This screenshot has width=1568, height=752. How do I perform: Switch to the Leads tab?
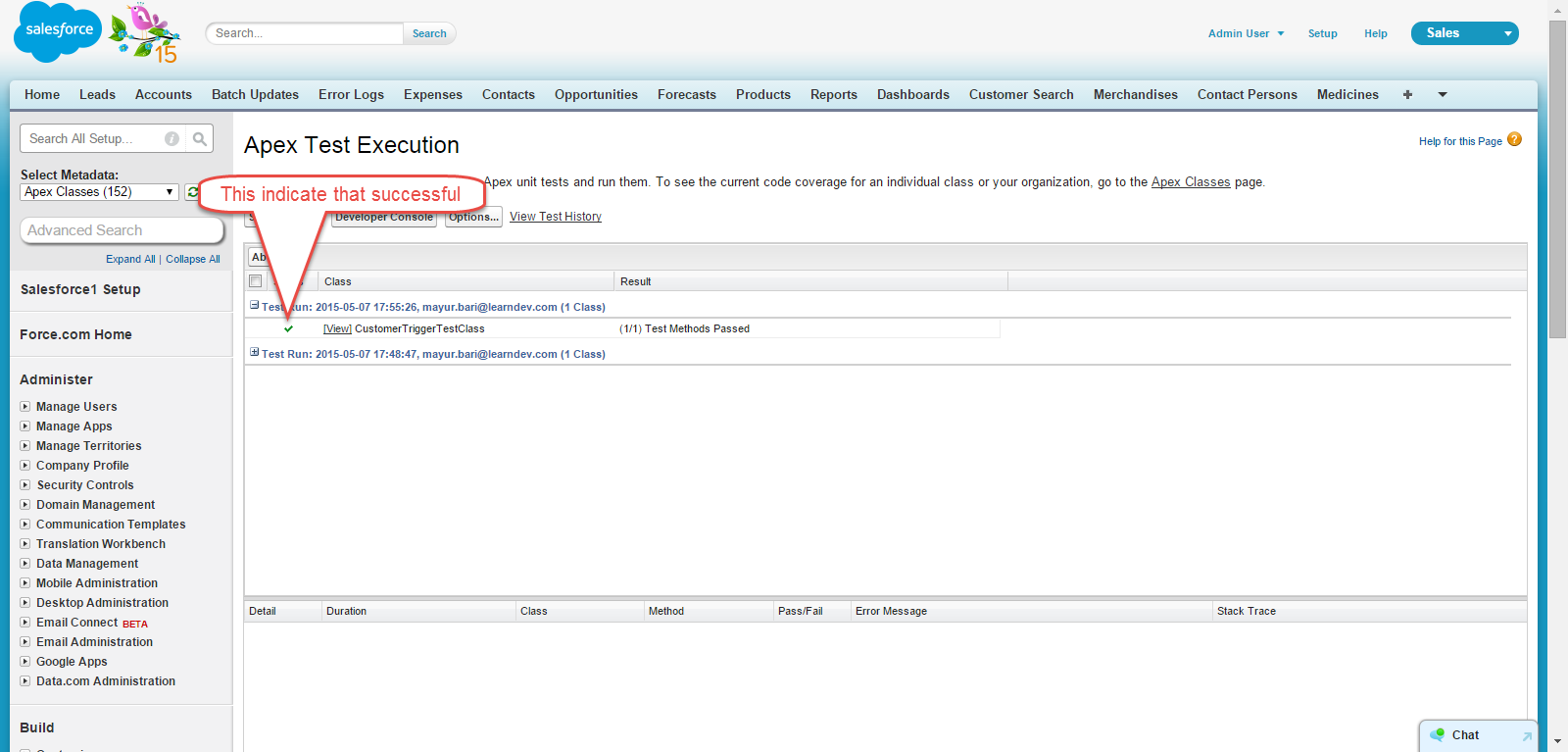[x=97, y=95]
